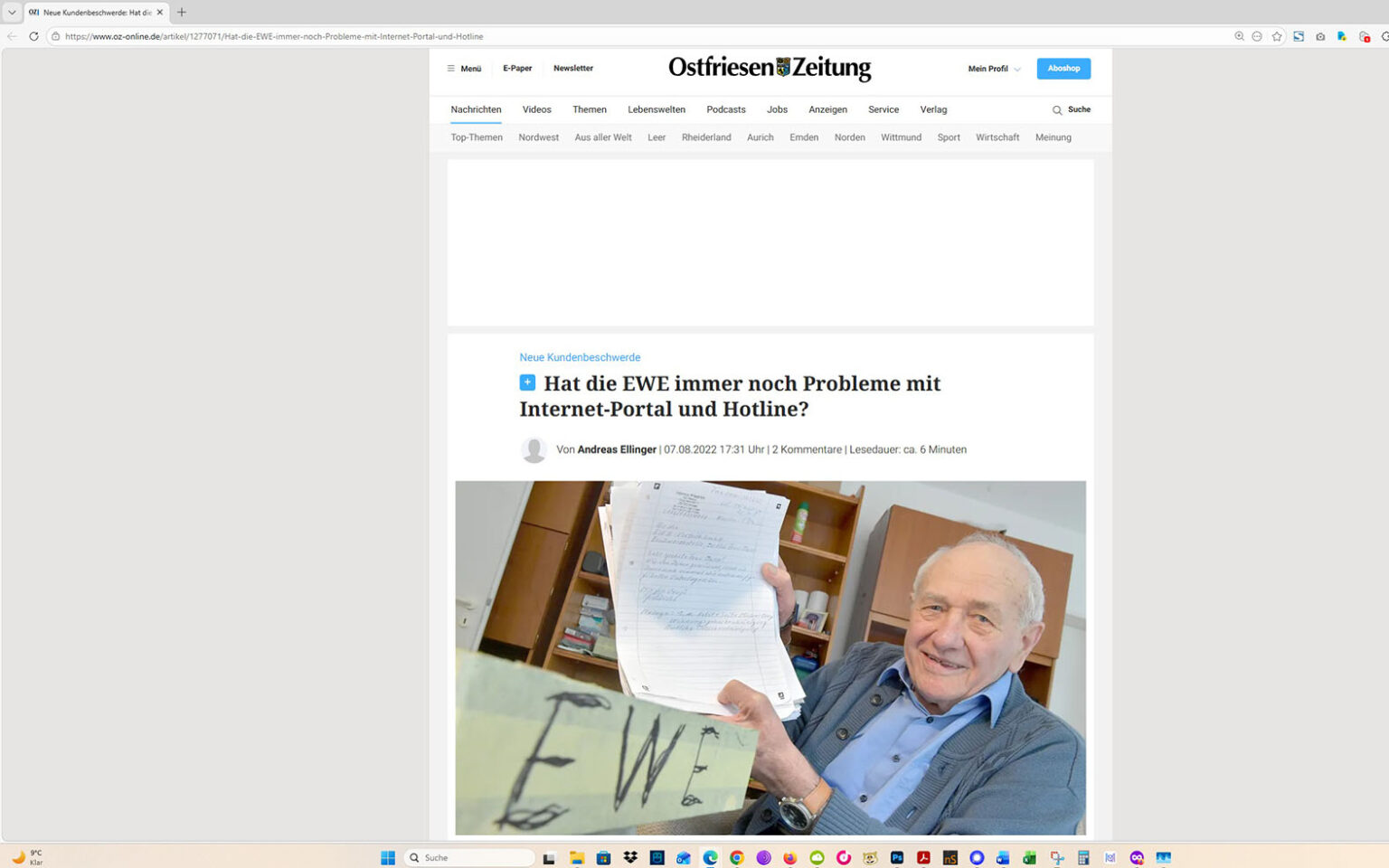Use the site search magnifier on the Zeitung page
This screenshot has height=868, width=1389.
coord(1057,109)
